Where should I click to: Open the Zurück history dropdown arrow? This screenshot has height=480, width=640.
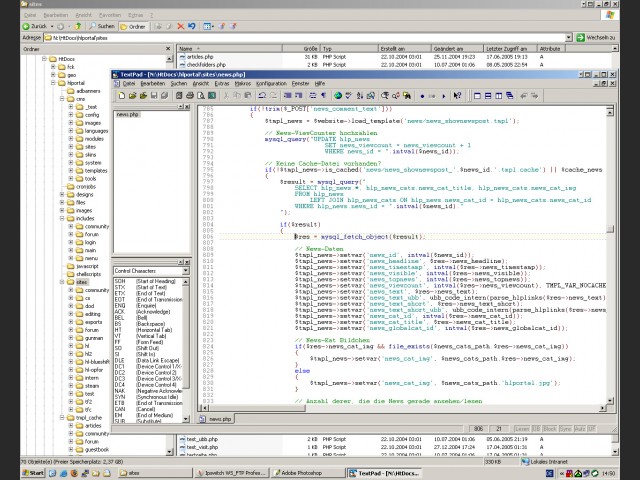click(x=52, y=27)
